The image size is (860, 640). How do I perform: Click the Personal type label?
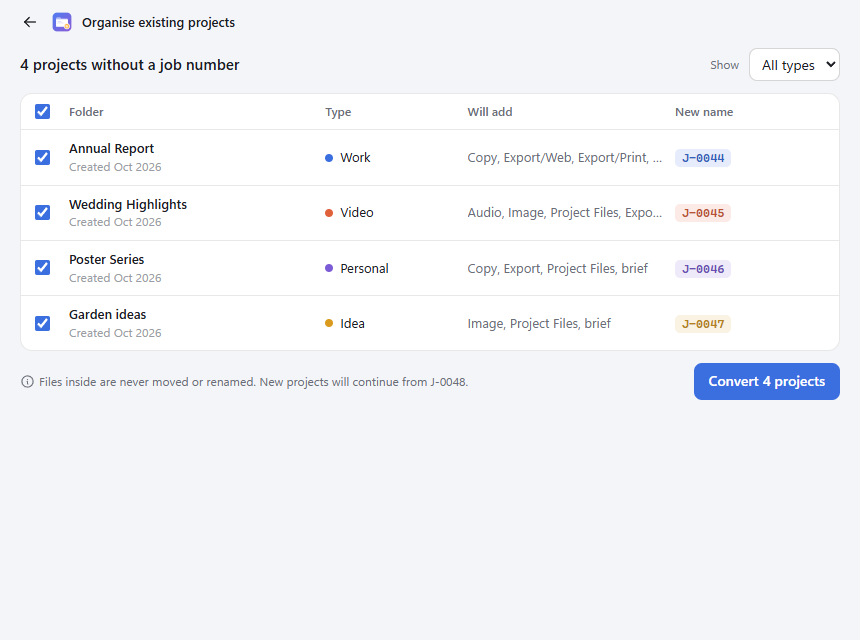click(x=364, y=268)
